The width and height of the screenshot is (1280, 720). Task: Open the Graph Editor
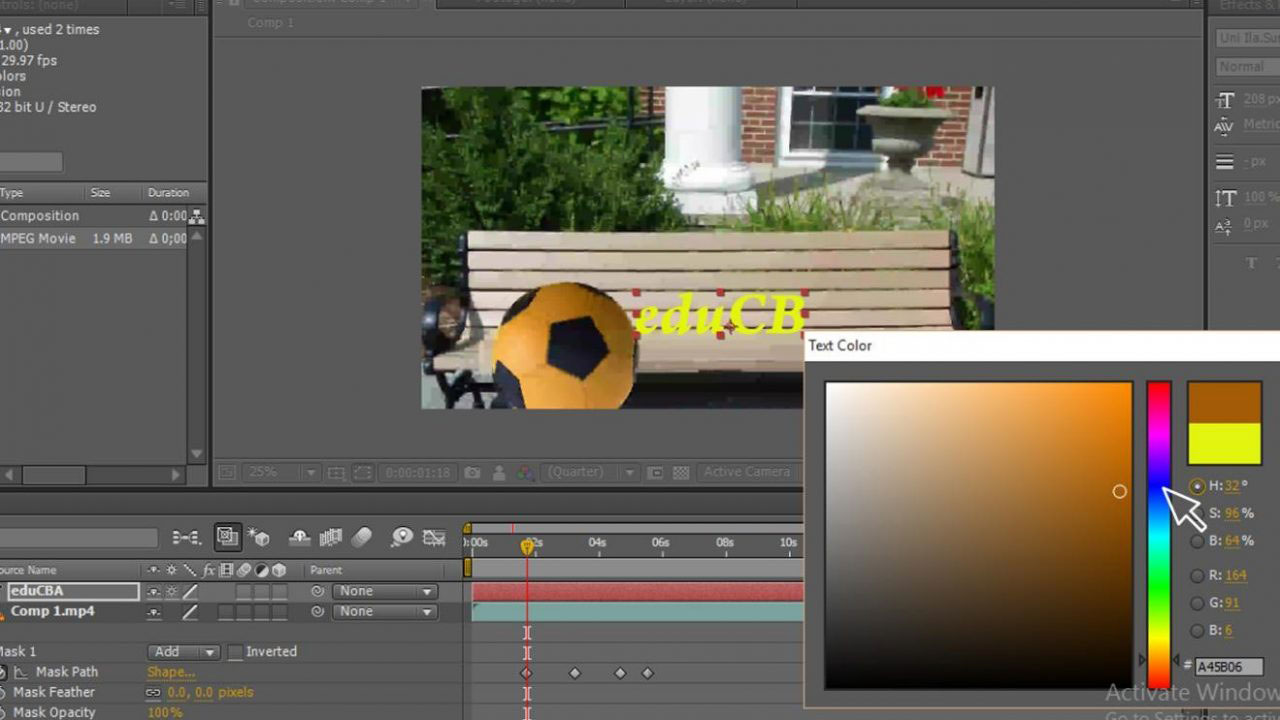point(434,537)
